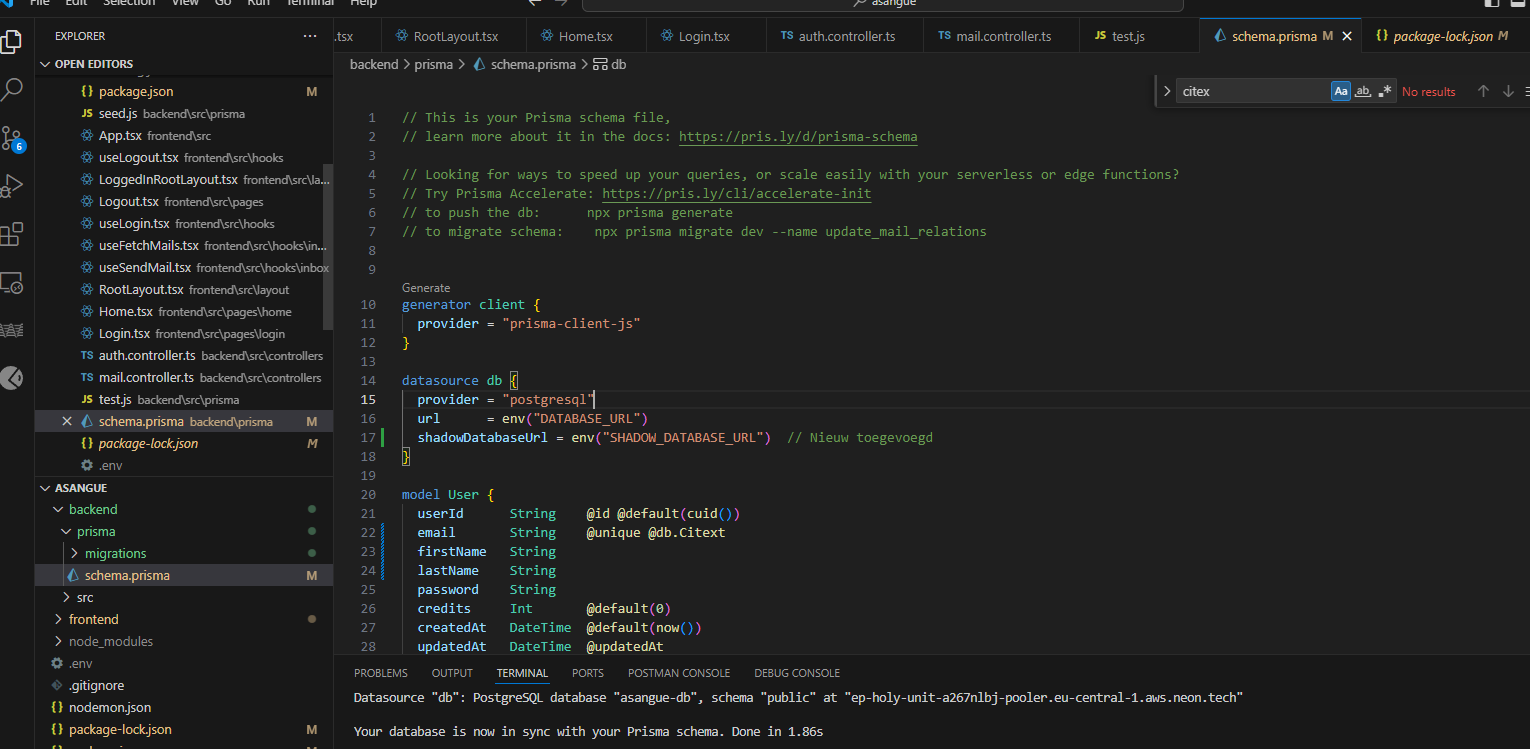The height and width of the screenshot is (749, 1530).
Task: Expand the replace field in find widget
Action: [x=1166, y=91]
